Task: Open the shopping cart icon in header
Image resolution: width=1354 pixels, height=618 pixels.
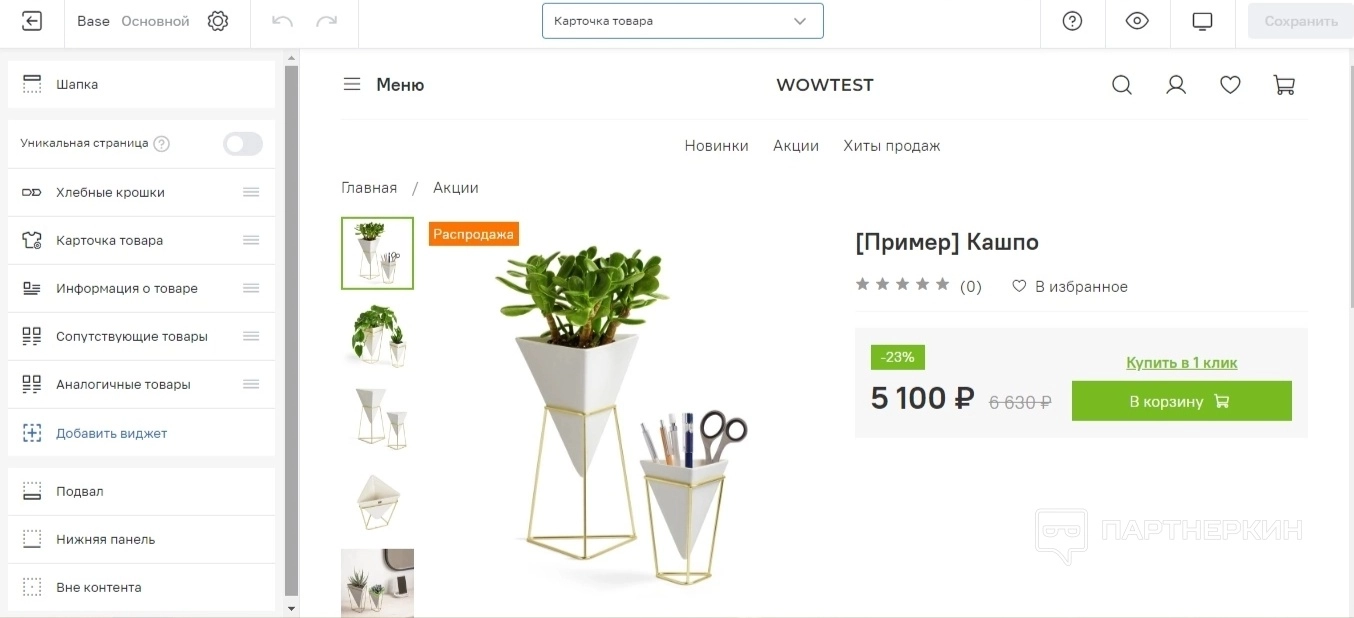Action: point(1284,85)
